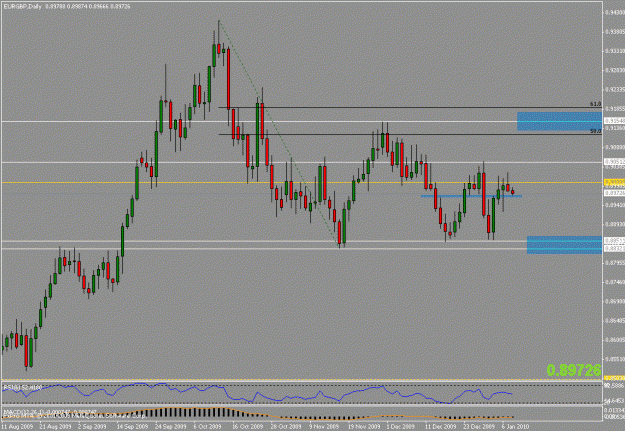The image size is (625, 431).
Task: Click the 19 Nov 2009 date on time axis
Action: [x=363, y=426]
